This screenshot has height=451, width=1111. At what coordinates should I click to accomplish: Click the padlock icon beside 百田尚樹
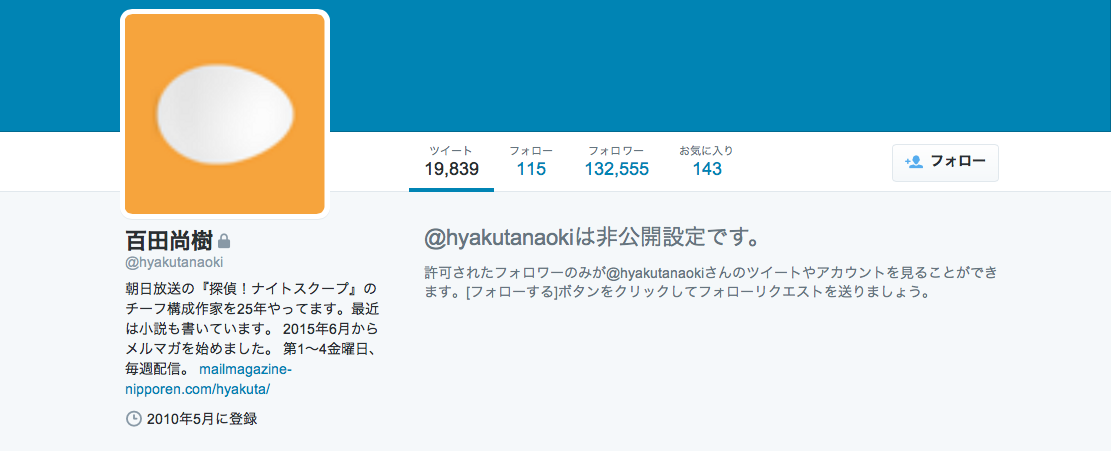(225, 241)
